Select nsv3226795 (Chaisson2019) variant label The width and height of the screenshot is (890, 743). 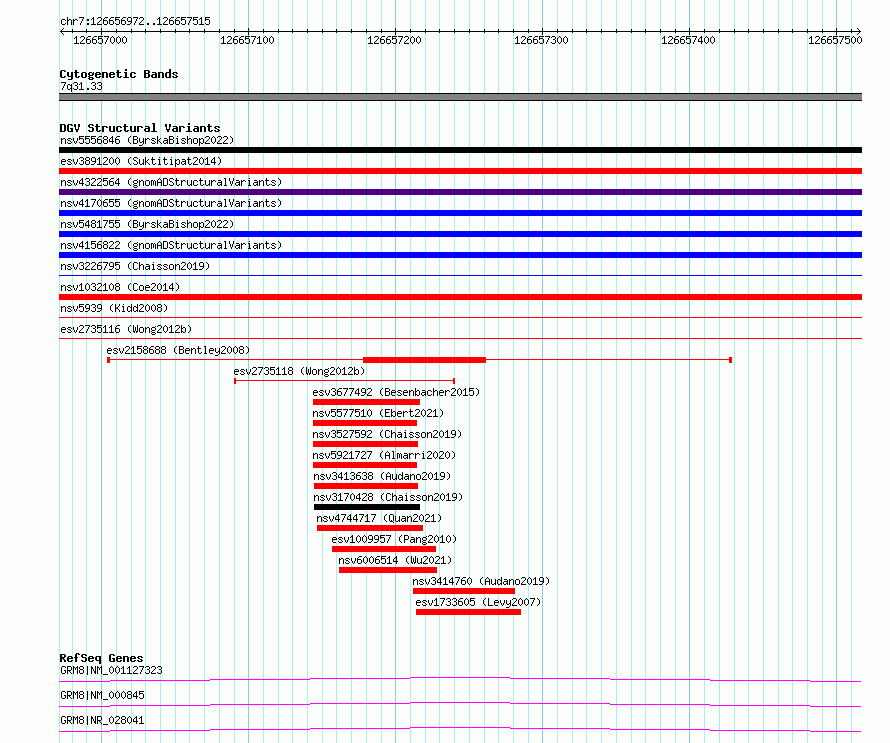135,266
